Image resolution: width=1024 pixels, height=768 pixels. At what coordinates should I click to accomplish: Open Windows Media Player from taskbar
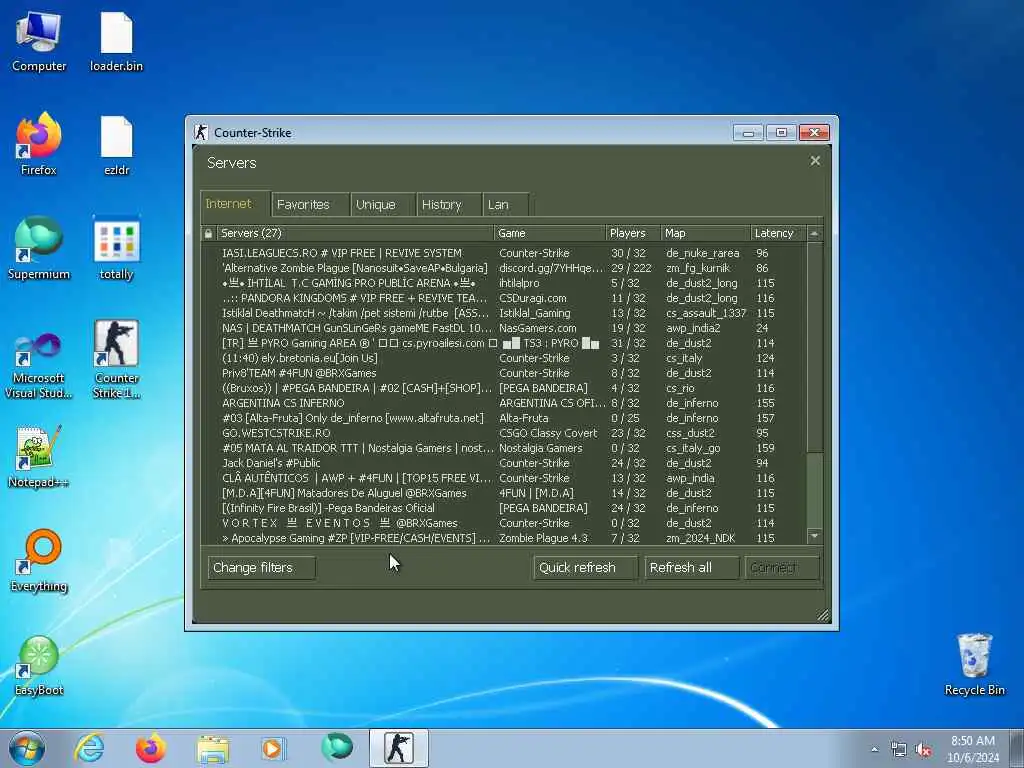click(273, 748)
